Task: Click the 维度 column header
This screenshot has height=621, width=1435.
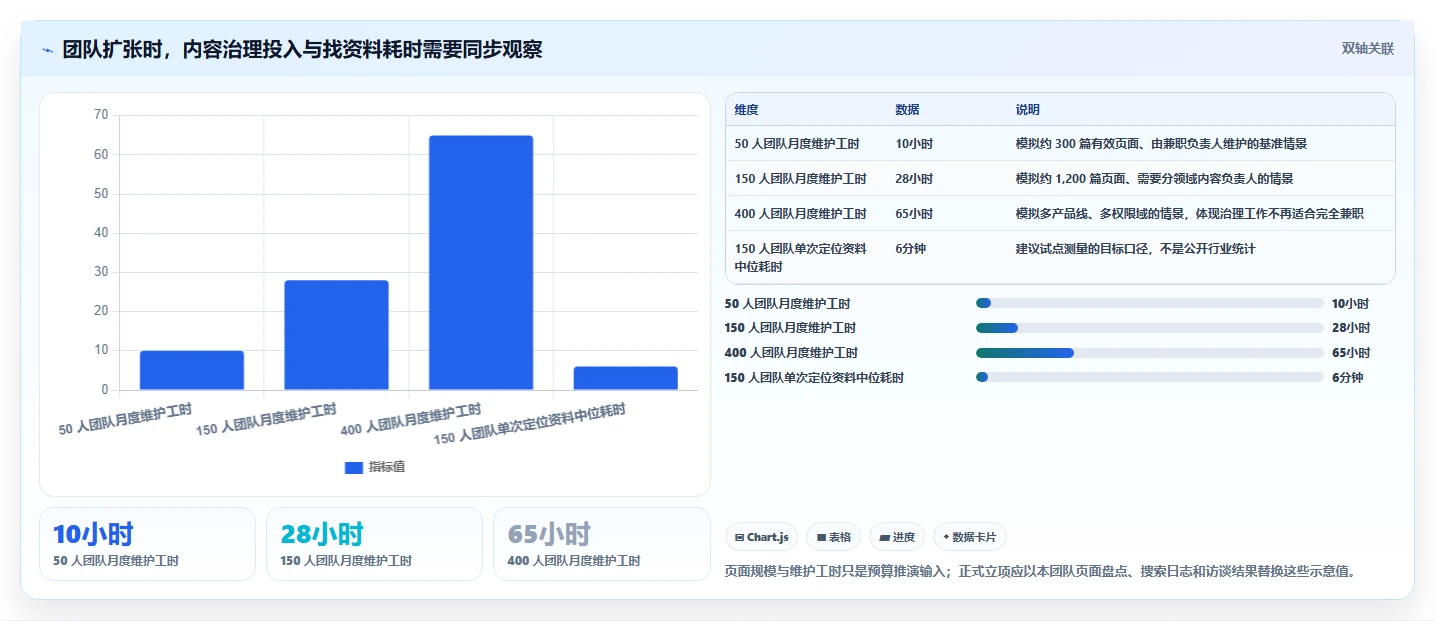Action: [x=746, y=110]
